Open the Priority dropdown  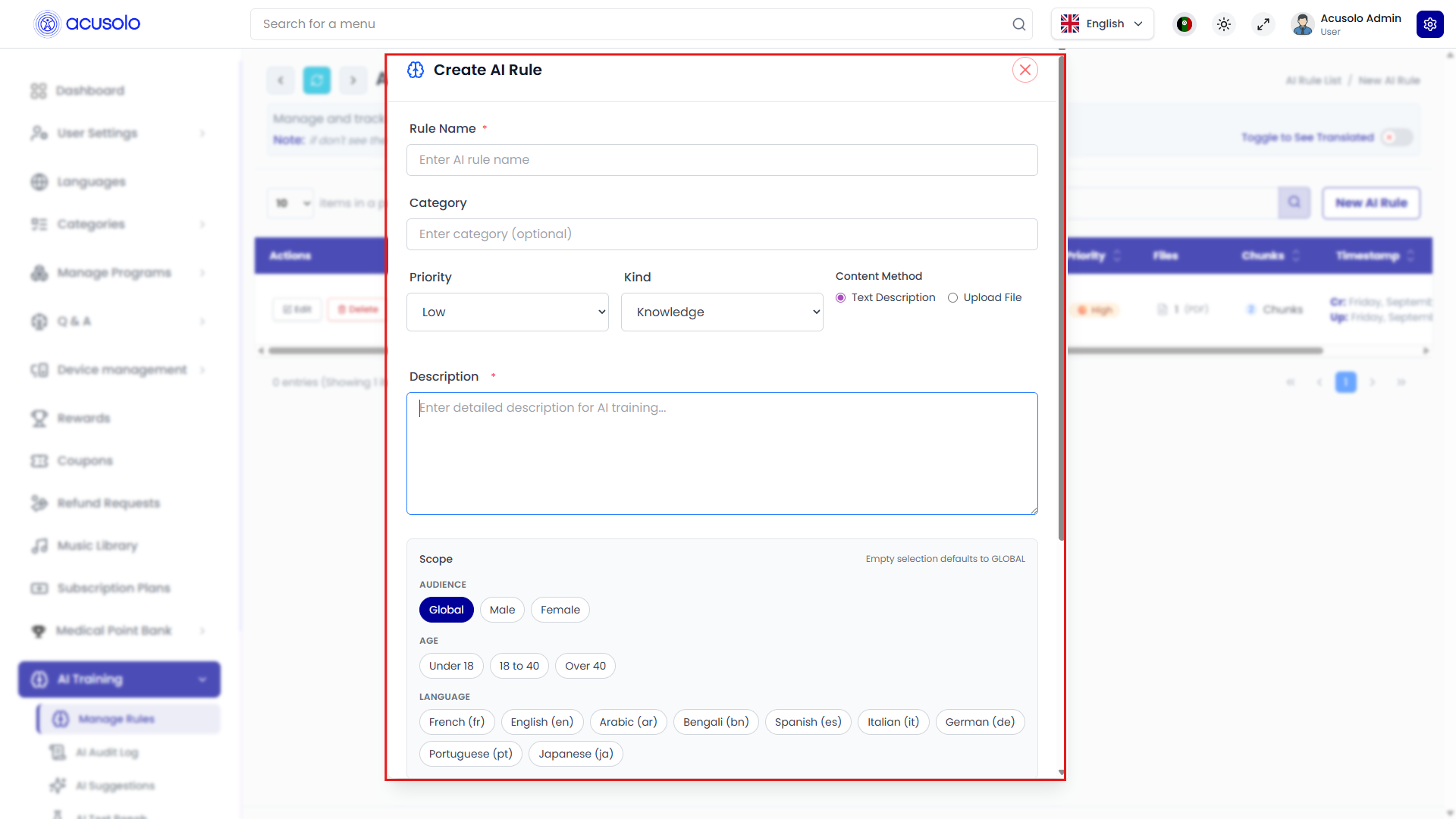[507, 312]
